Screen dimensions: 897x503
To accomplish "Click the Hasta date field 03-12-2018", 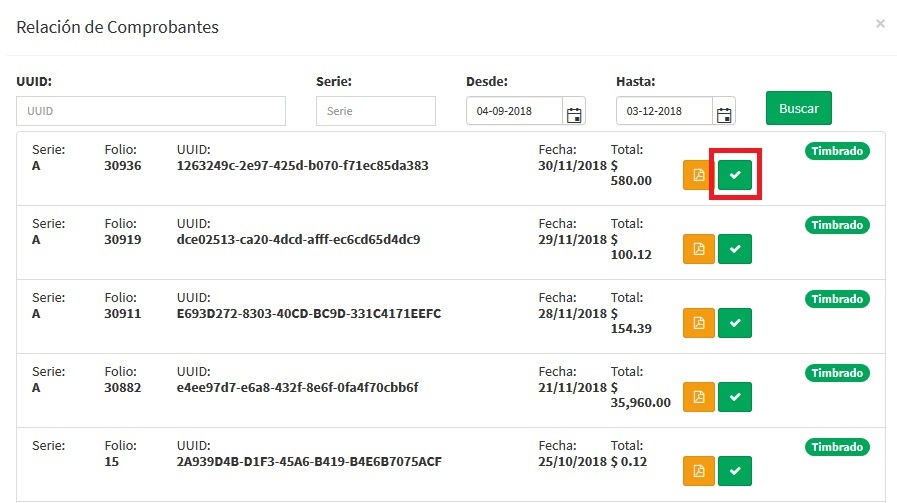I will [664, 111].
